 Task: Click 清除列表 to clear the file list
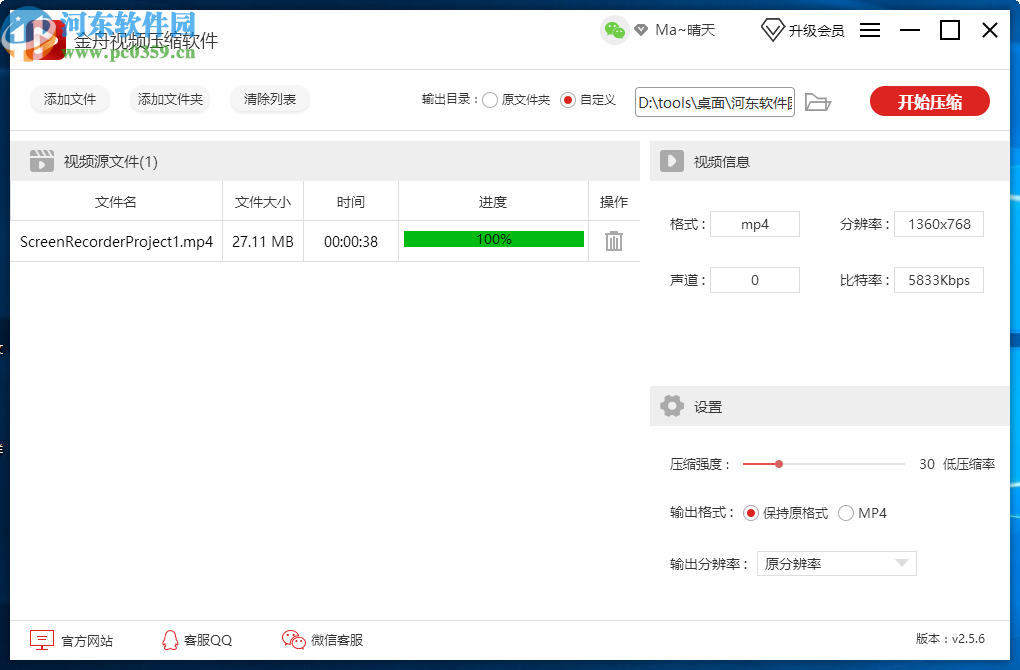pos(269,100)
